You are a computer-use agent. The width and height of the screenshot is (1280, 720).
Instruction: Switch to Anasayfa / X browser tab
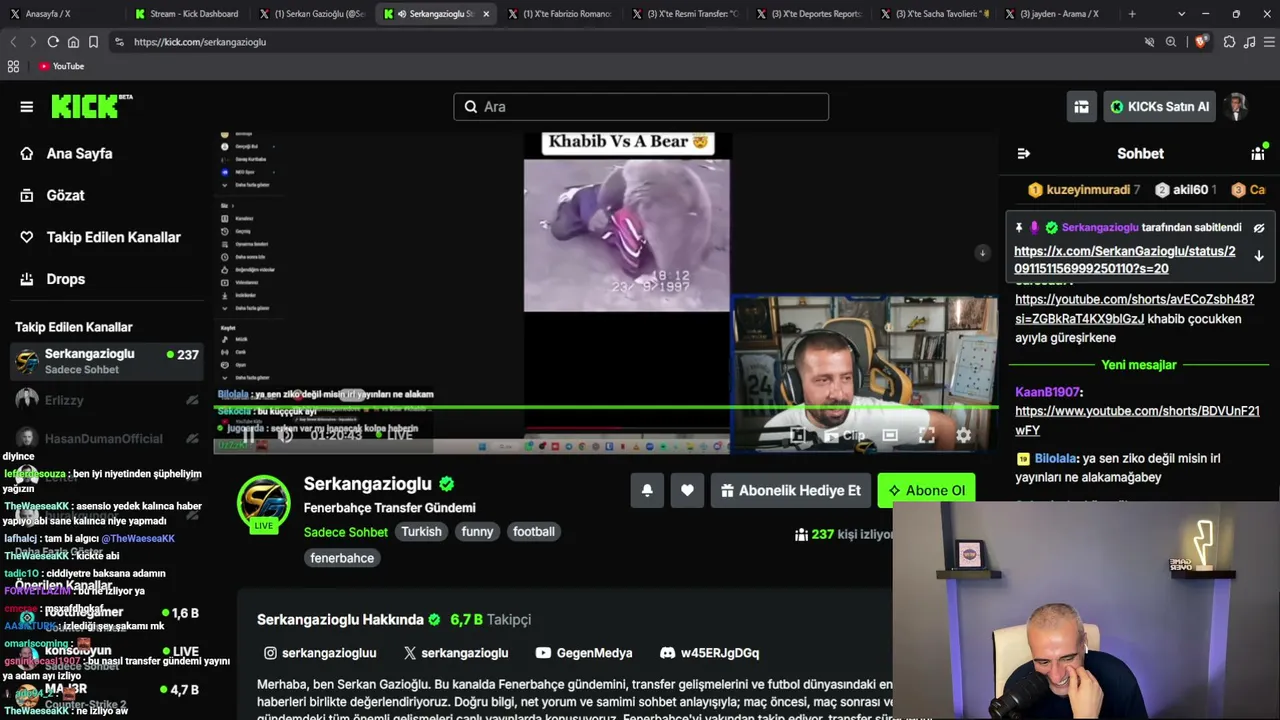point(62,14)
